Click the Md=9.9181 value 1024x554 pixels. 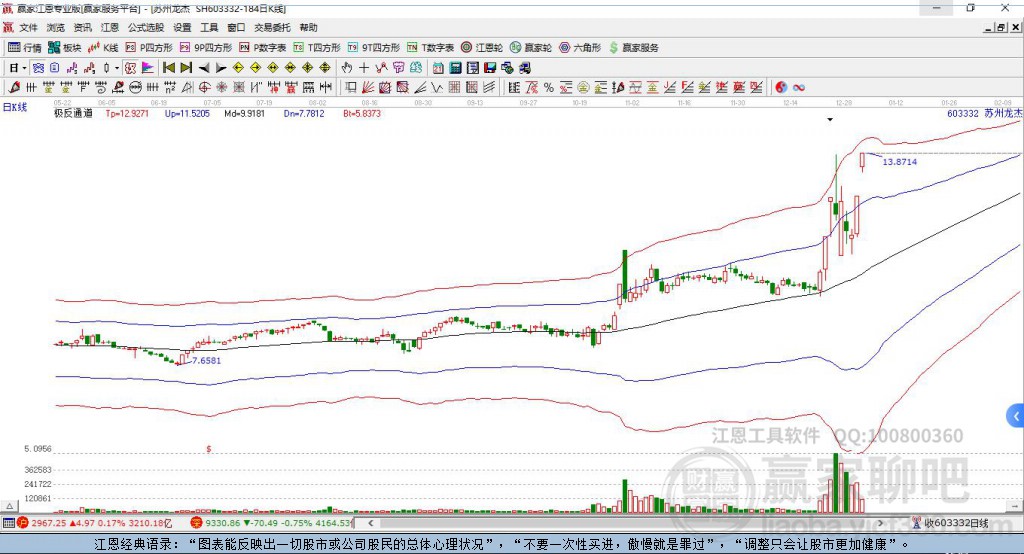pyautogui.click(x=245, y=114)
